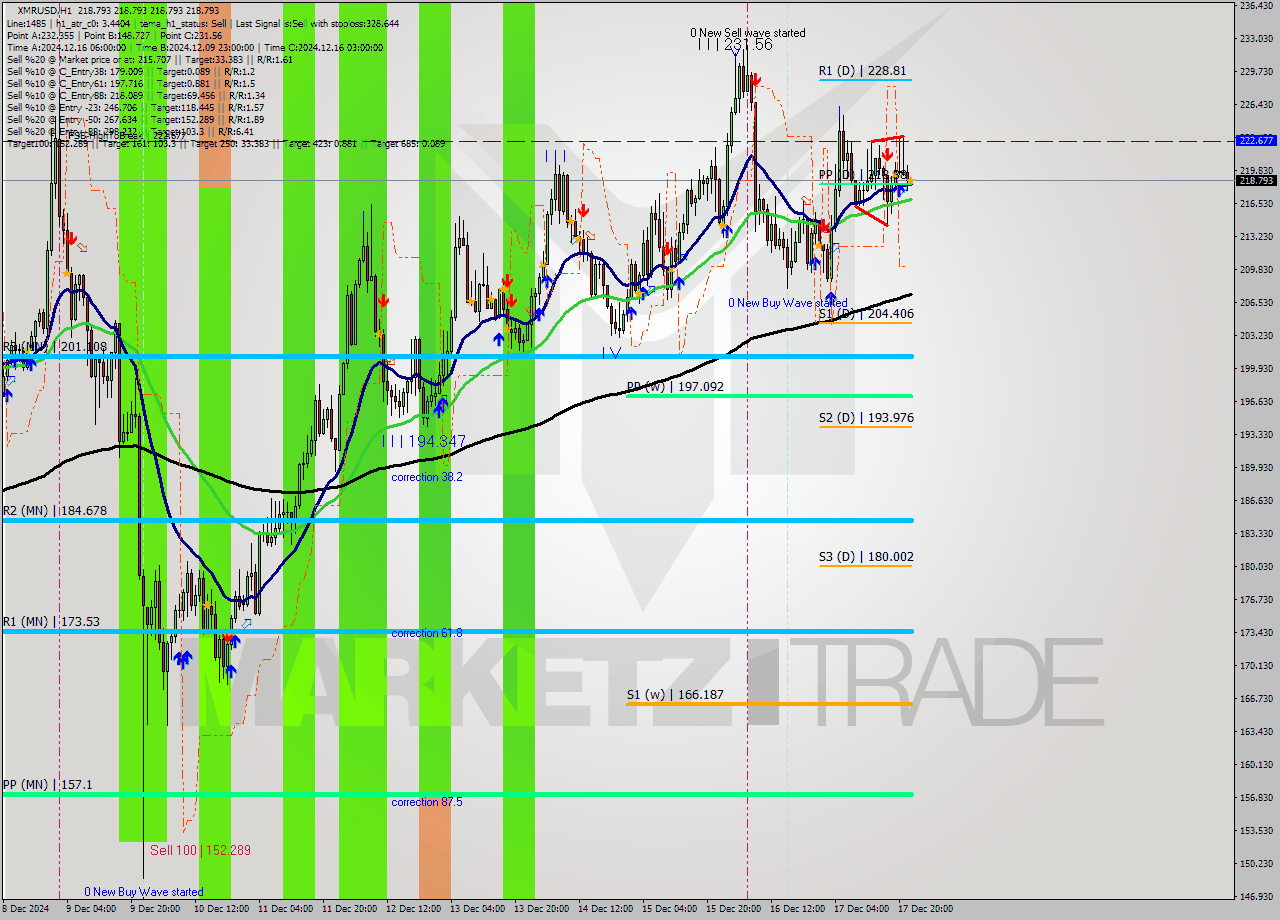Click the 236.430 price axis value
This screenshot has height=920, width=1280.
(1256, 6)
